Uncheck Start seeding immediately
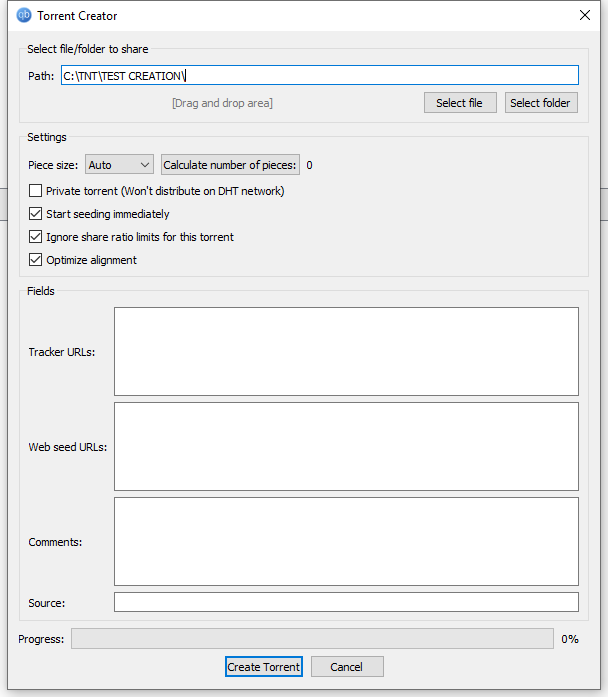Image resolution: width=608 pixels, height=697 pixels. (x=36, y=214)
